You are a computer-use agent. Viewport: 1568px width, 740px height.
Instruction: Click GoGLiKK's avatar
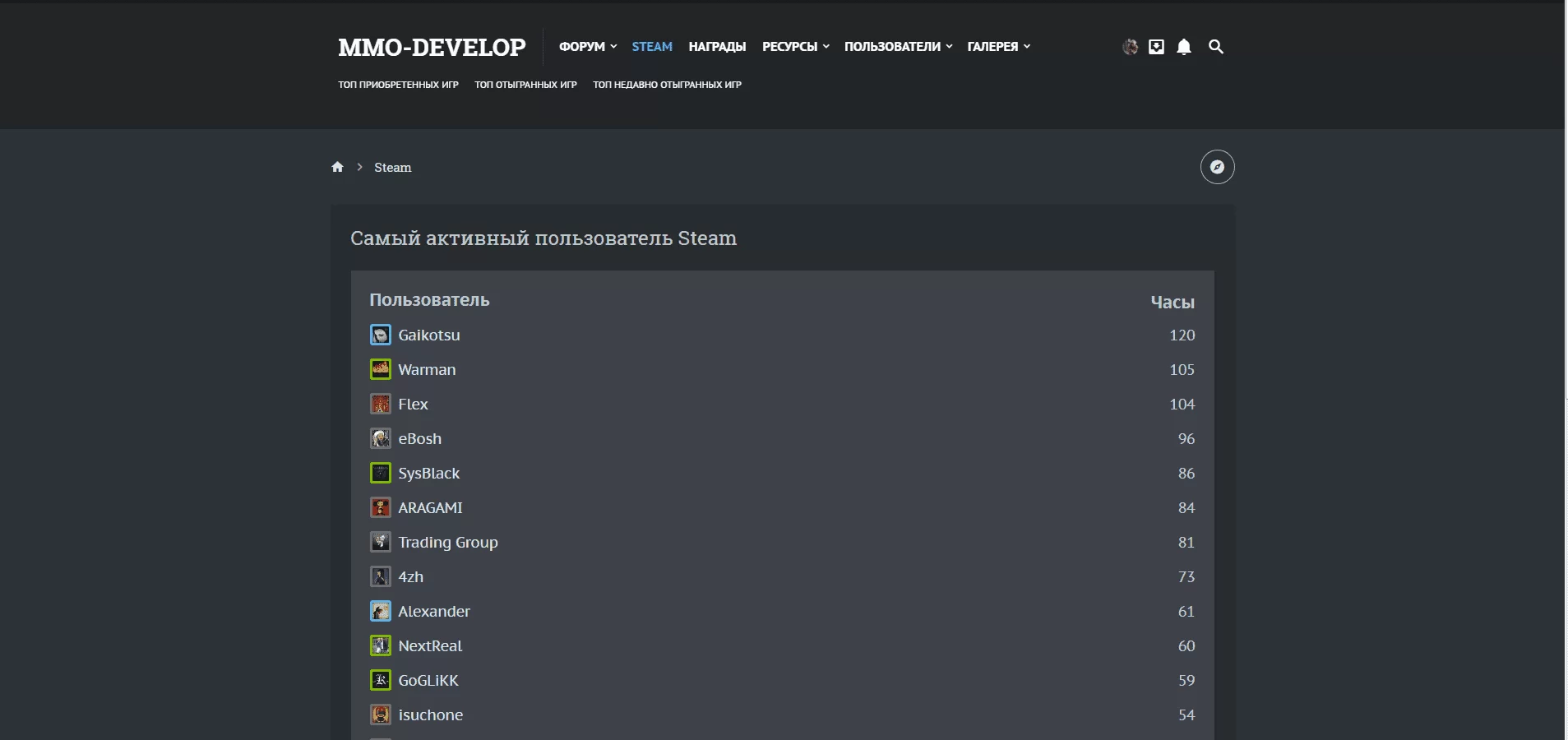381,680
